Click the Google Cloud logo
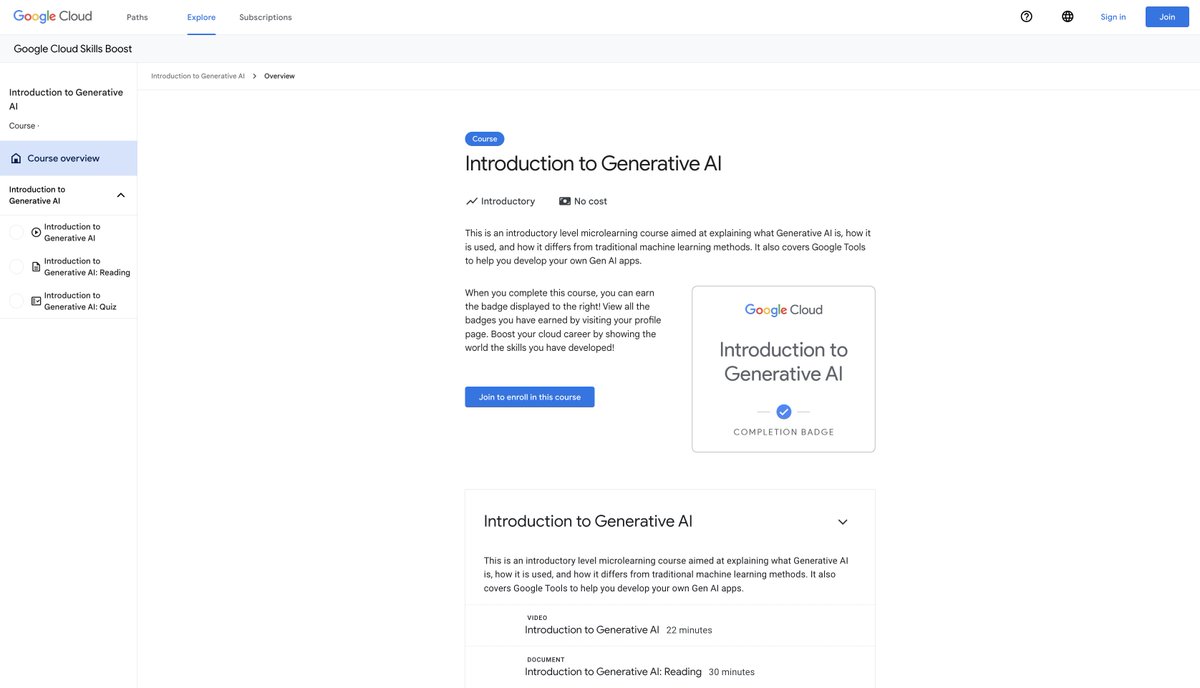This screenshot has width=1200, height=688. click(x=52, y=16)
